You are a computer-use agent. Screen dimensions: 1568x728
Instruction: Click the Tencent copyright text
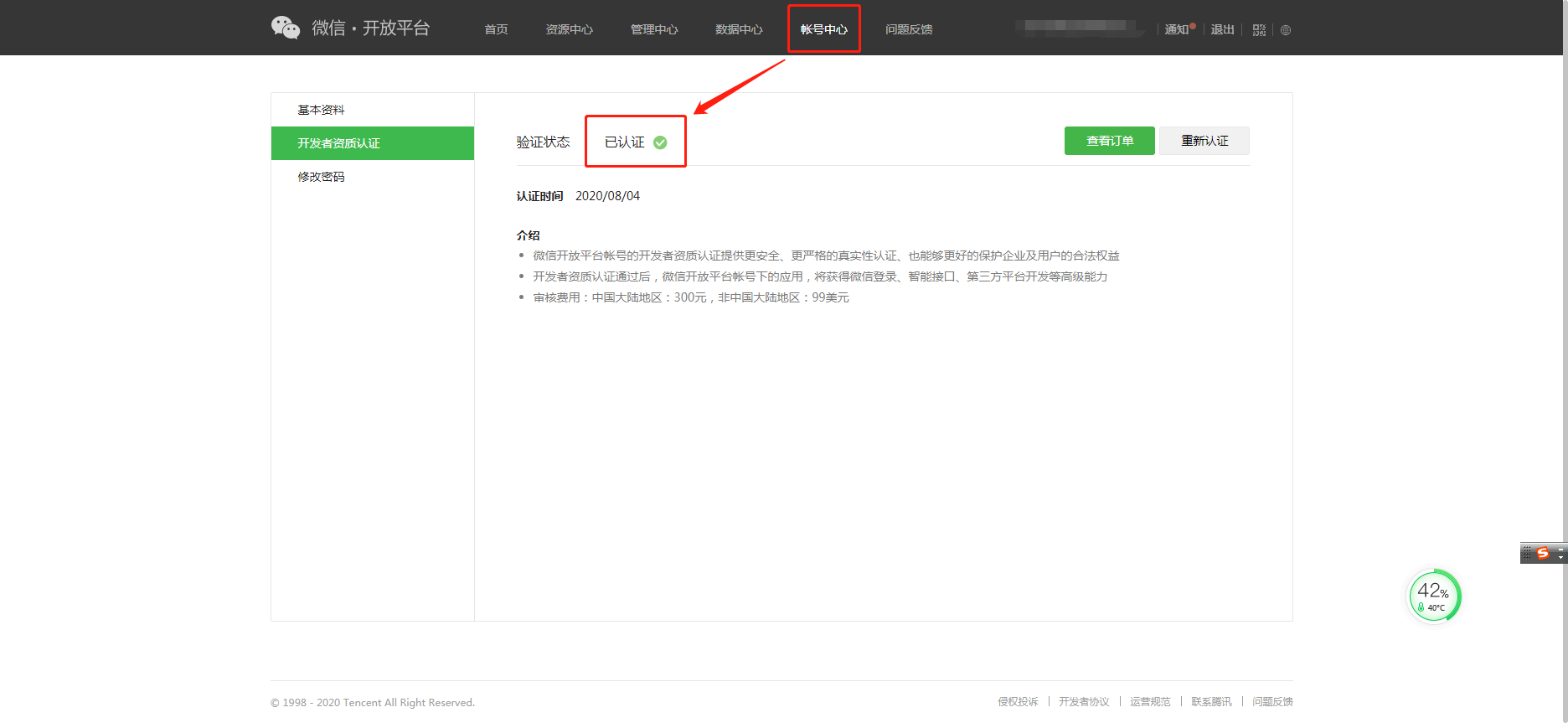point(373,703)
